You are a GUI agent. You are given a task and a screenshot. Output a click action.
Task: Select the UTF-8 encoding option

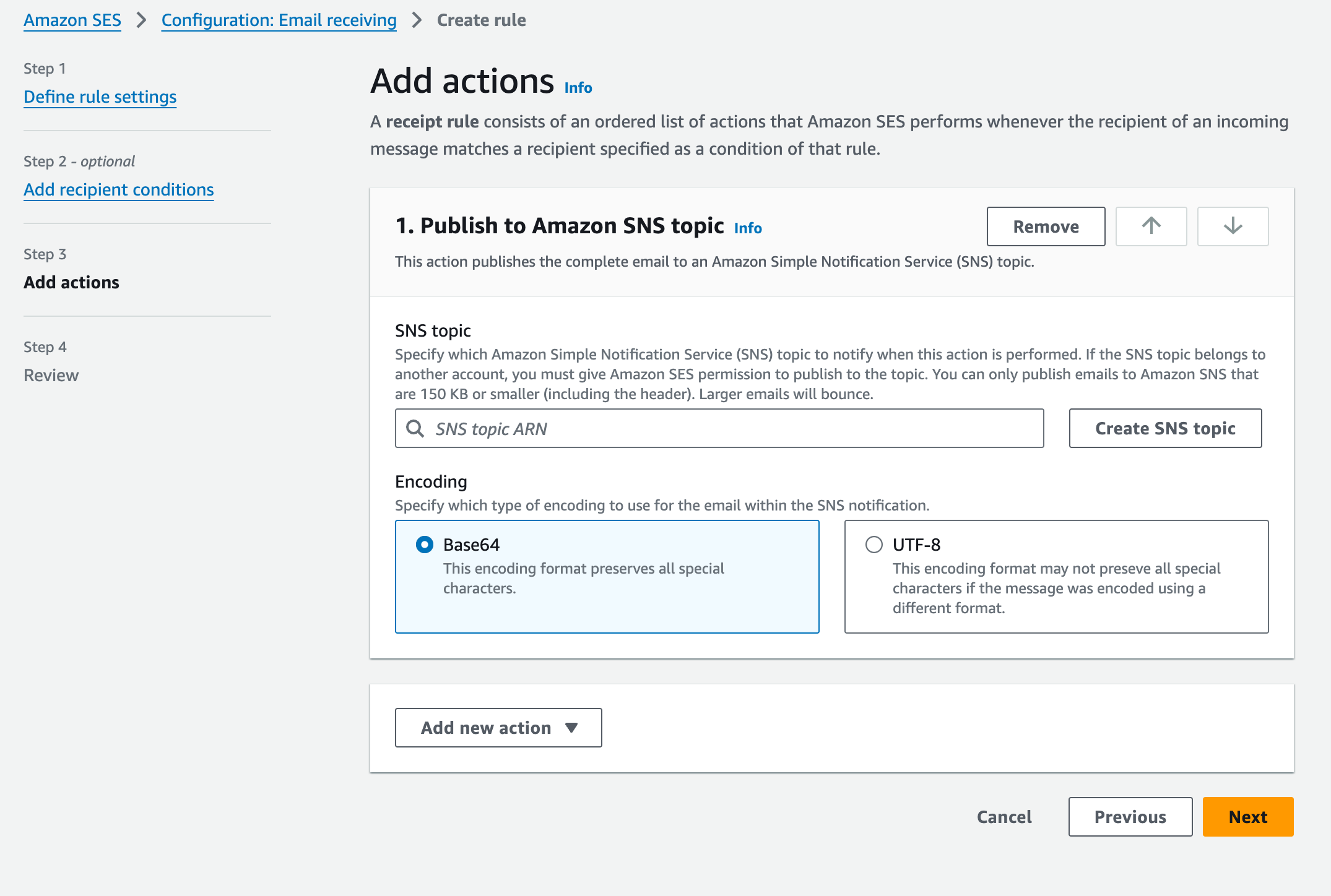click(x=874, y=545)
